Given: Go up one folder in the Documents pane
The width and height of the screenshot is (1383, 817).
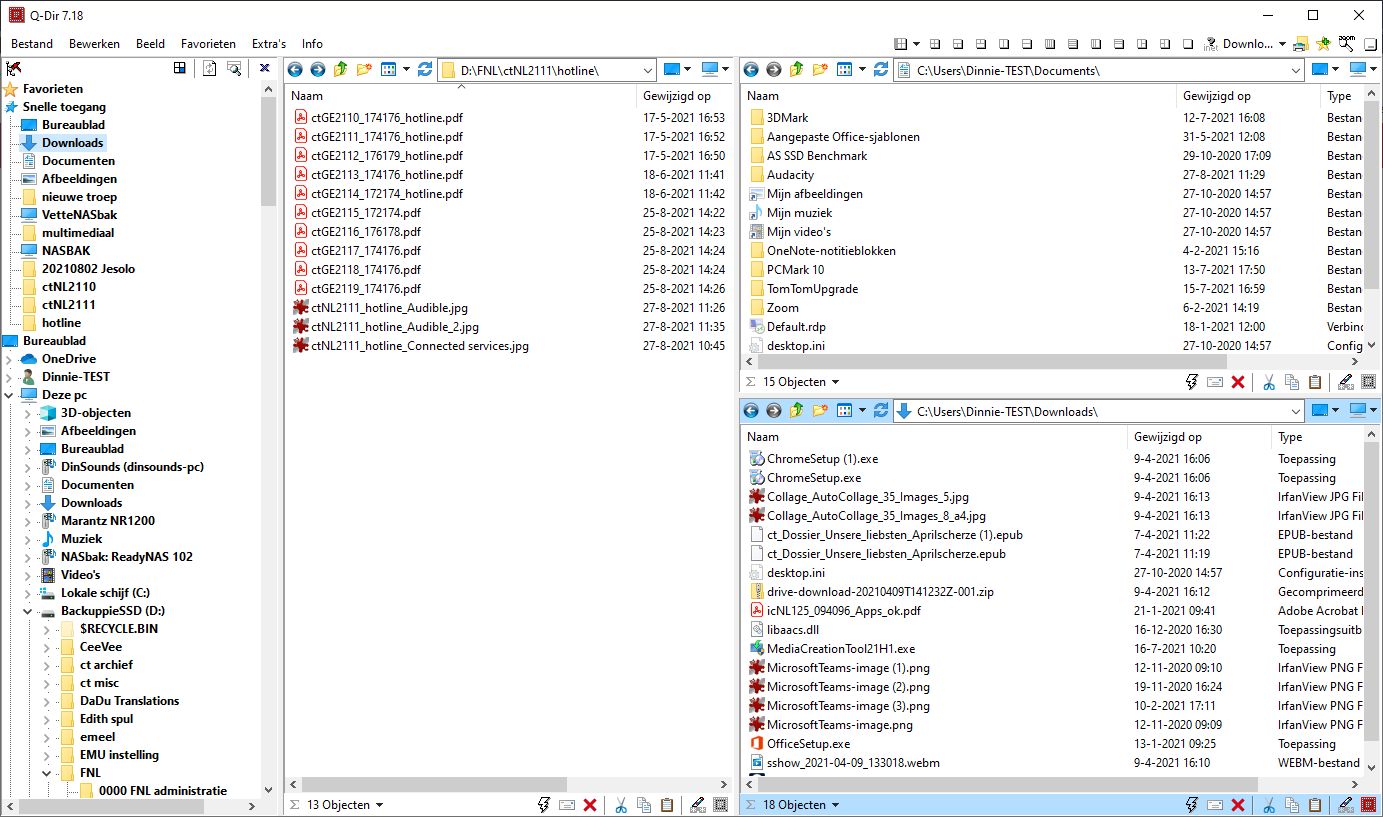Looking at the screenshot, I should coord(796,70).
